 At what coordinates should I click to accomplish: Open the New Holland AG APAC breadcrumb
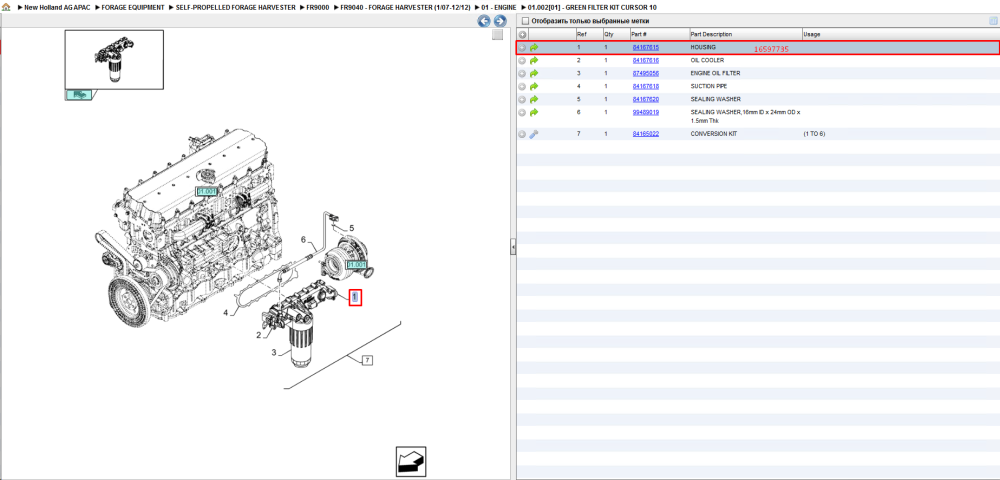pyautogui.click(x=56, y=7)
